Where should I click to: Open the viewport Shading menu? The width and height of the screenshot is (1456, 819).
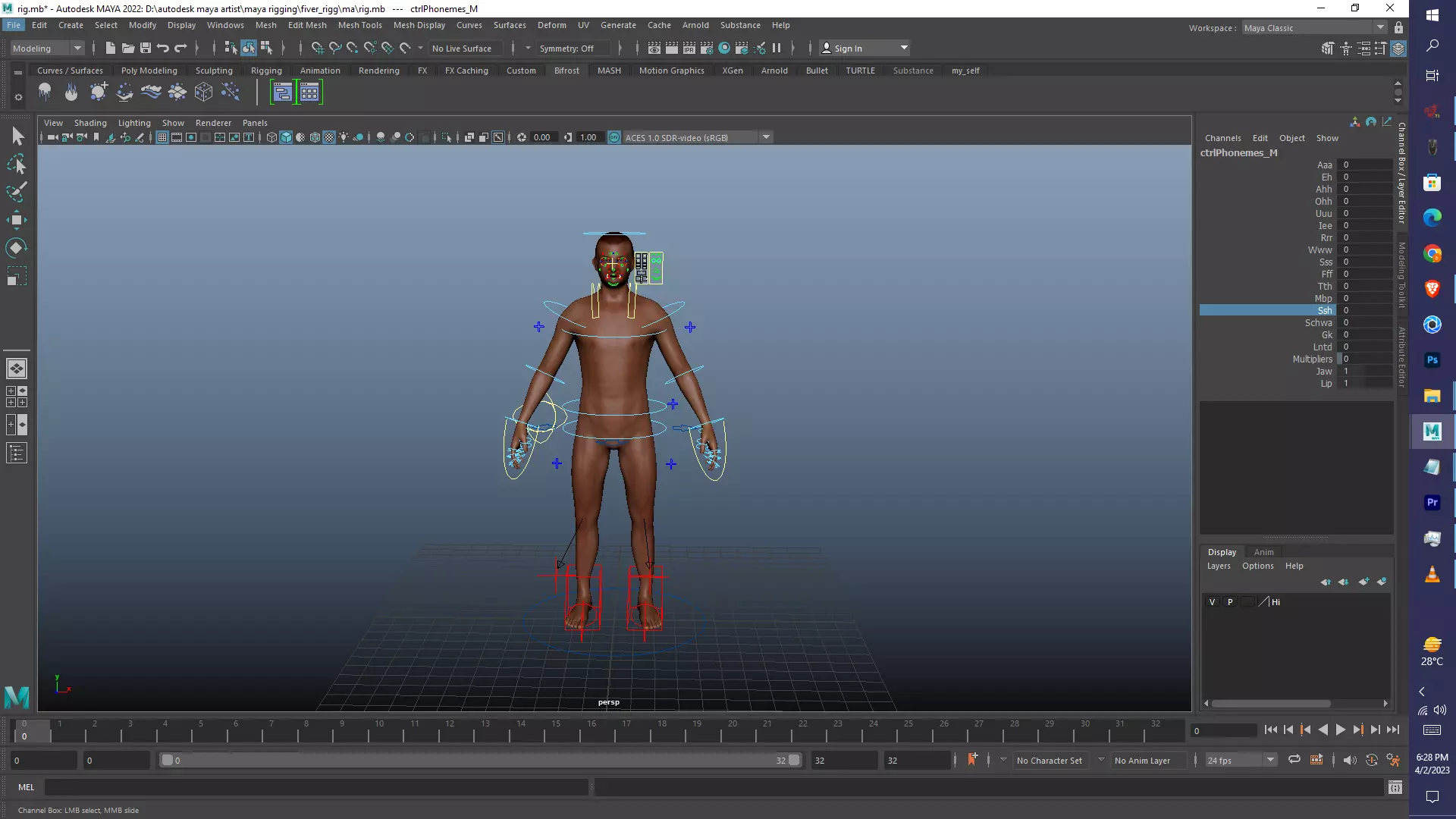(90, 123)
